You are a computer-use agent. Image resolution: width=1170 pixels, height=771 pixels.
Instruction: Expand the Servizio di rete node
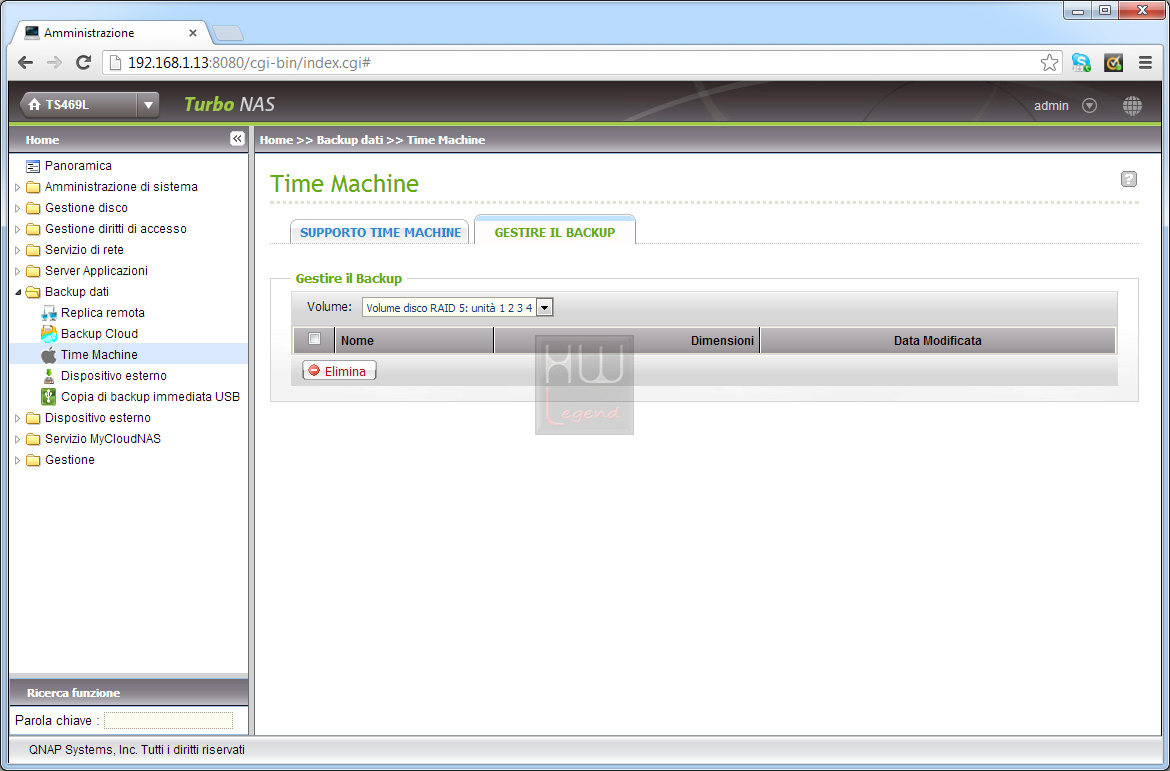click(18, 250)
